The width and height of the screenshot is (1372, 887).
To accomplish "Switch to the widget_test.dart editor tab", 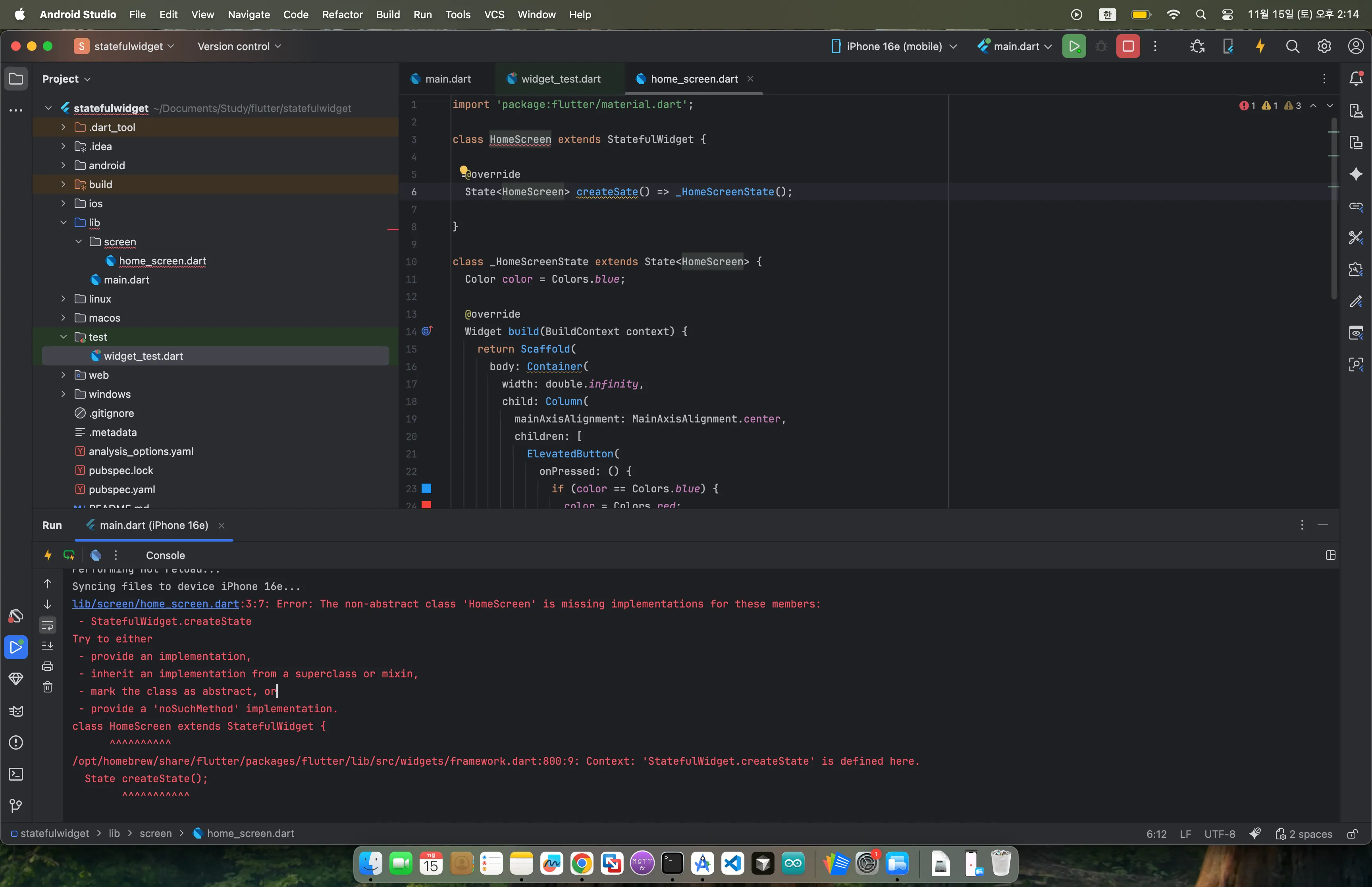I will coord(560,79).
